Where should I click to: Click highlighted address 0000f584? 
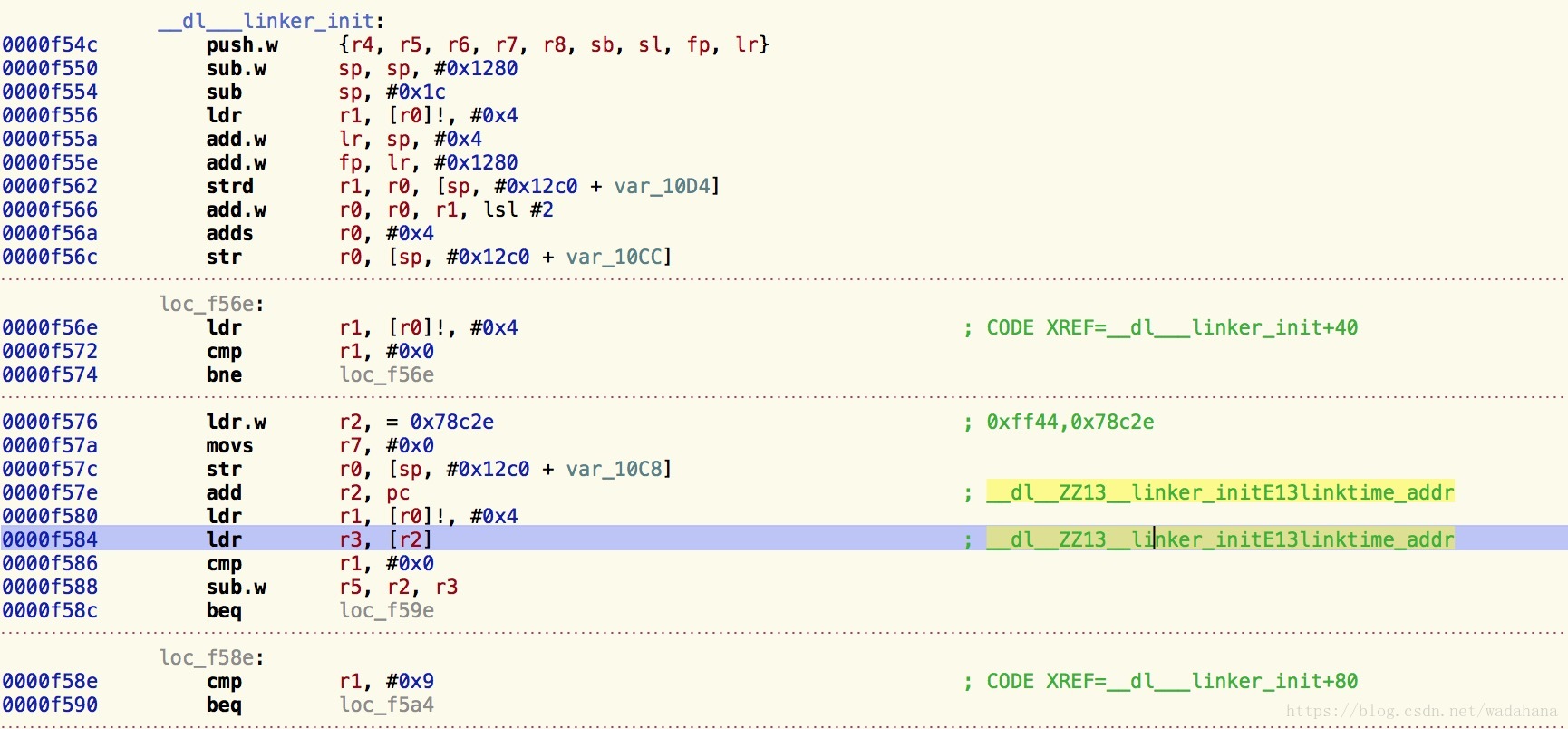coord(50,539)
